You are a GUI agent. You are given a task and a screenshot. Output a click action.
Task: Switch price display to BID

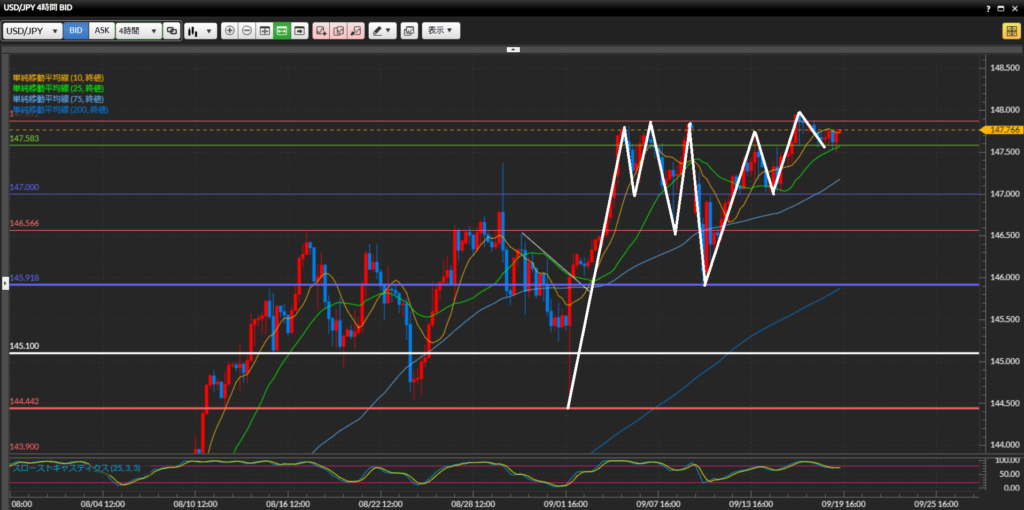tap(76, 31)
